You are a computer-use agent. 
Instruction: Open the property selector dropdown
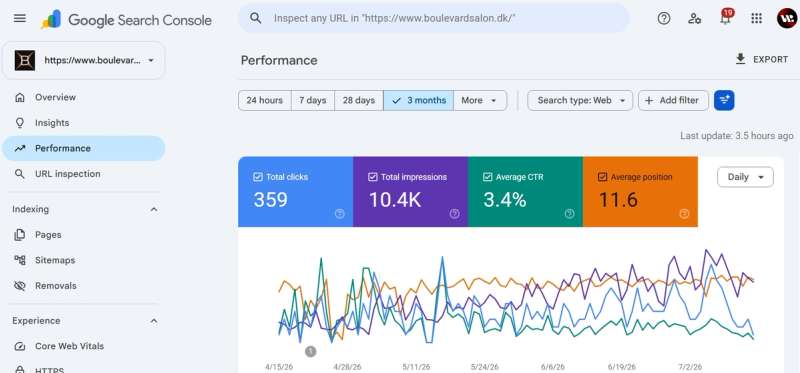pyautogui.click(x=84, y=60)
